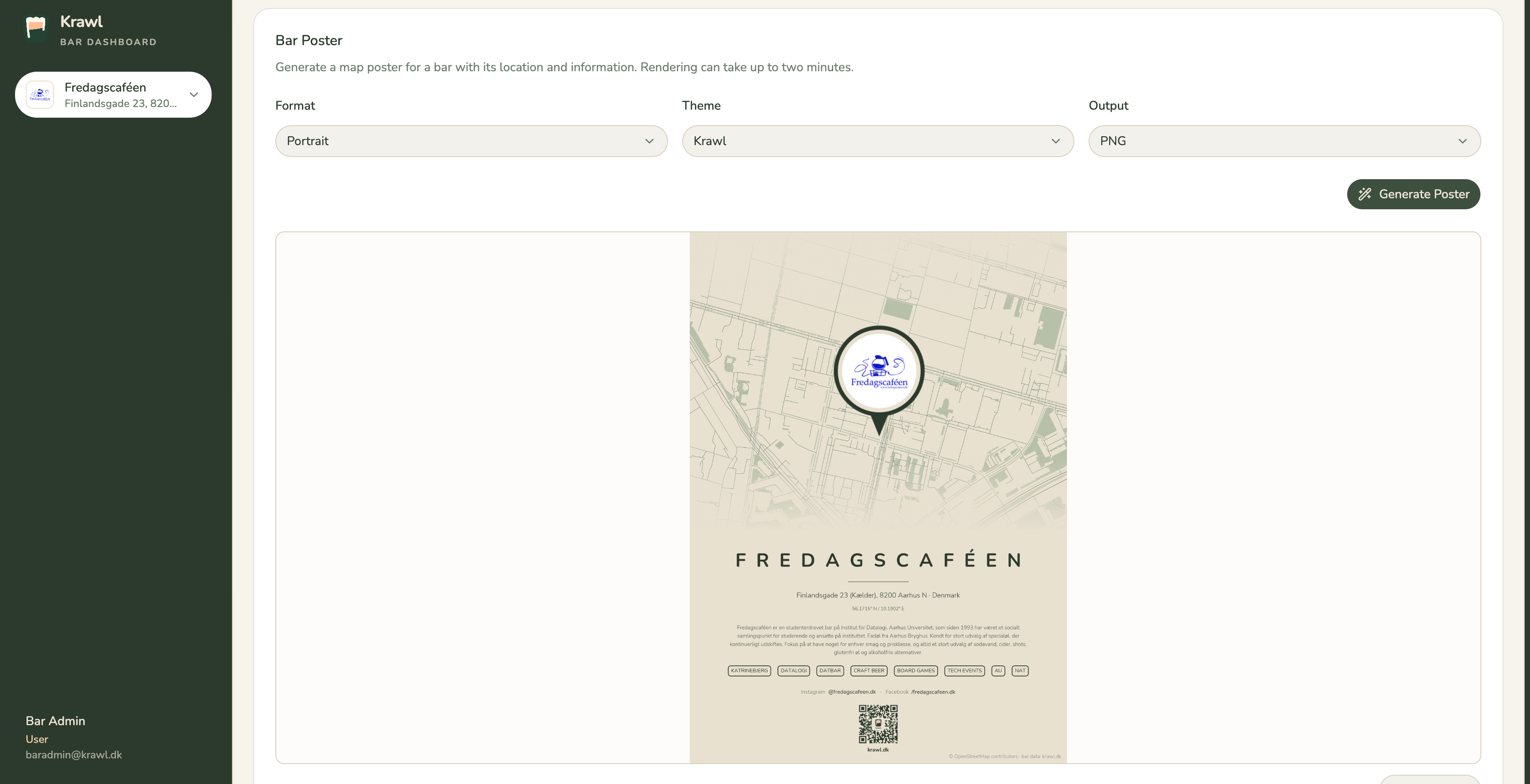Click the Fredagscaféen bar logo thumbnail in sidebar

[40, 95]
